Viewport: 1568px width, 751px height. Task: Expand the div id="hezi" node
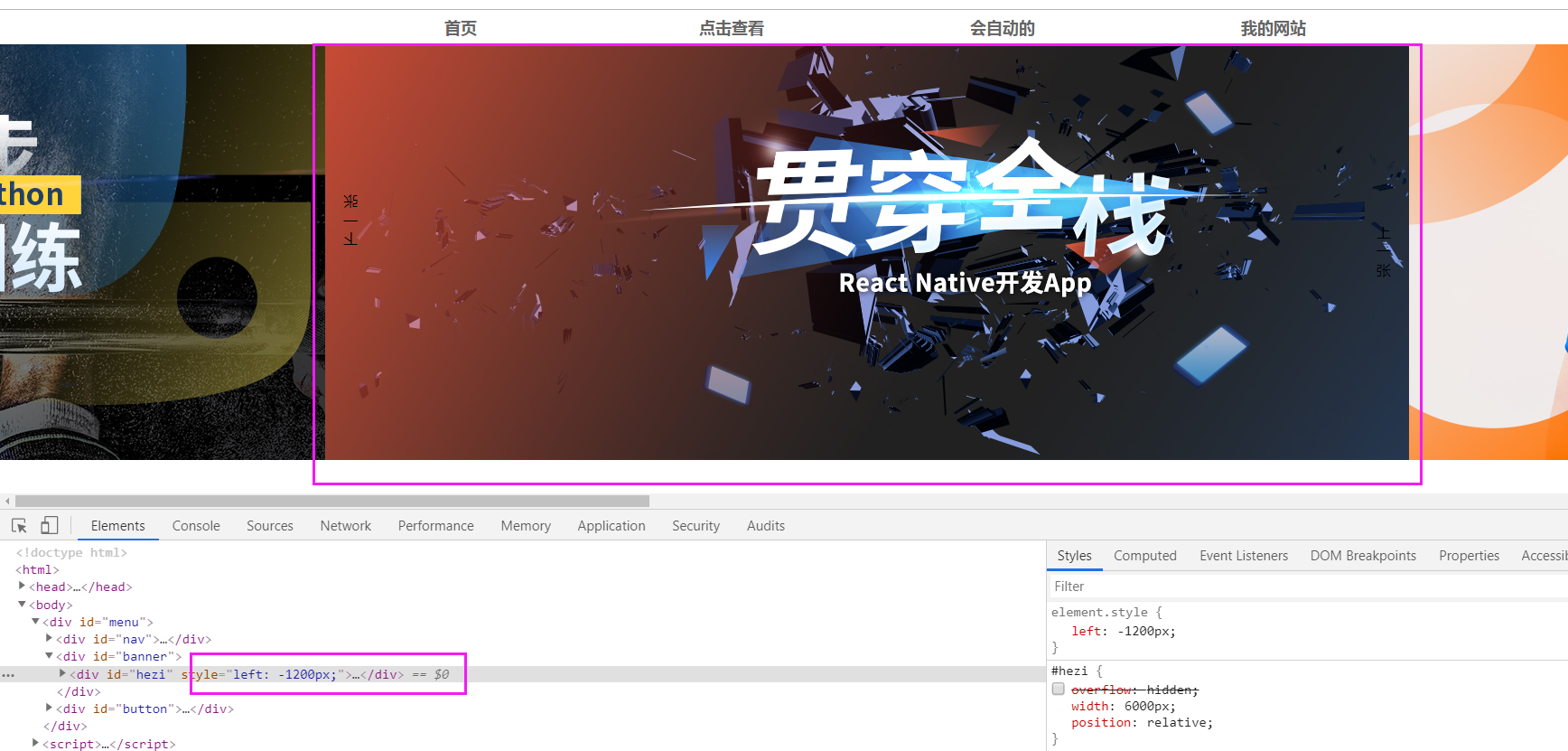click(x=62, y=673)
